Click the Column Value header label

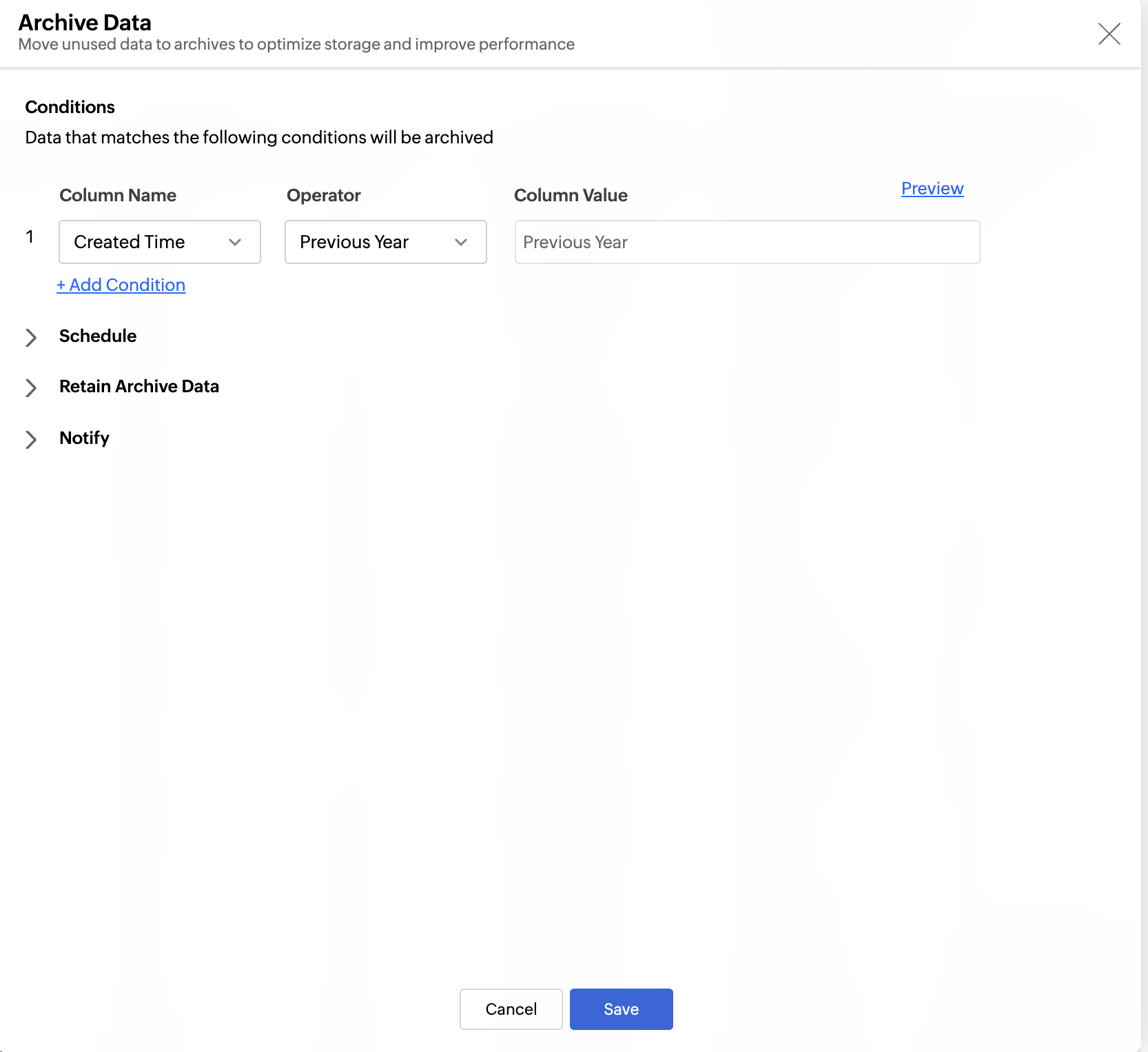tap(571, 195)
